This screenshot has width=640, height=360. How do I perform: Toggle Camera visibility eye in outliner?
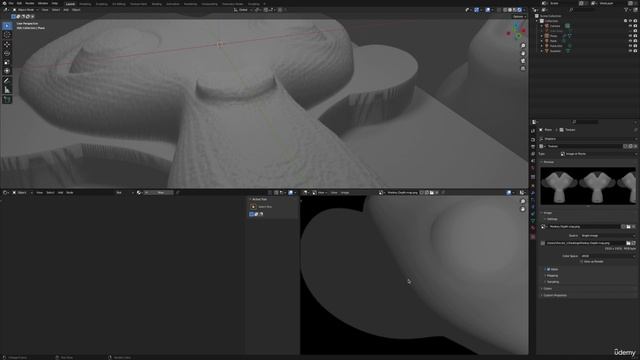(630, 26)
